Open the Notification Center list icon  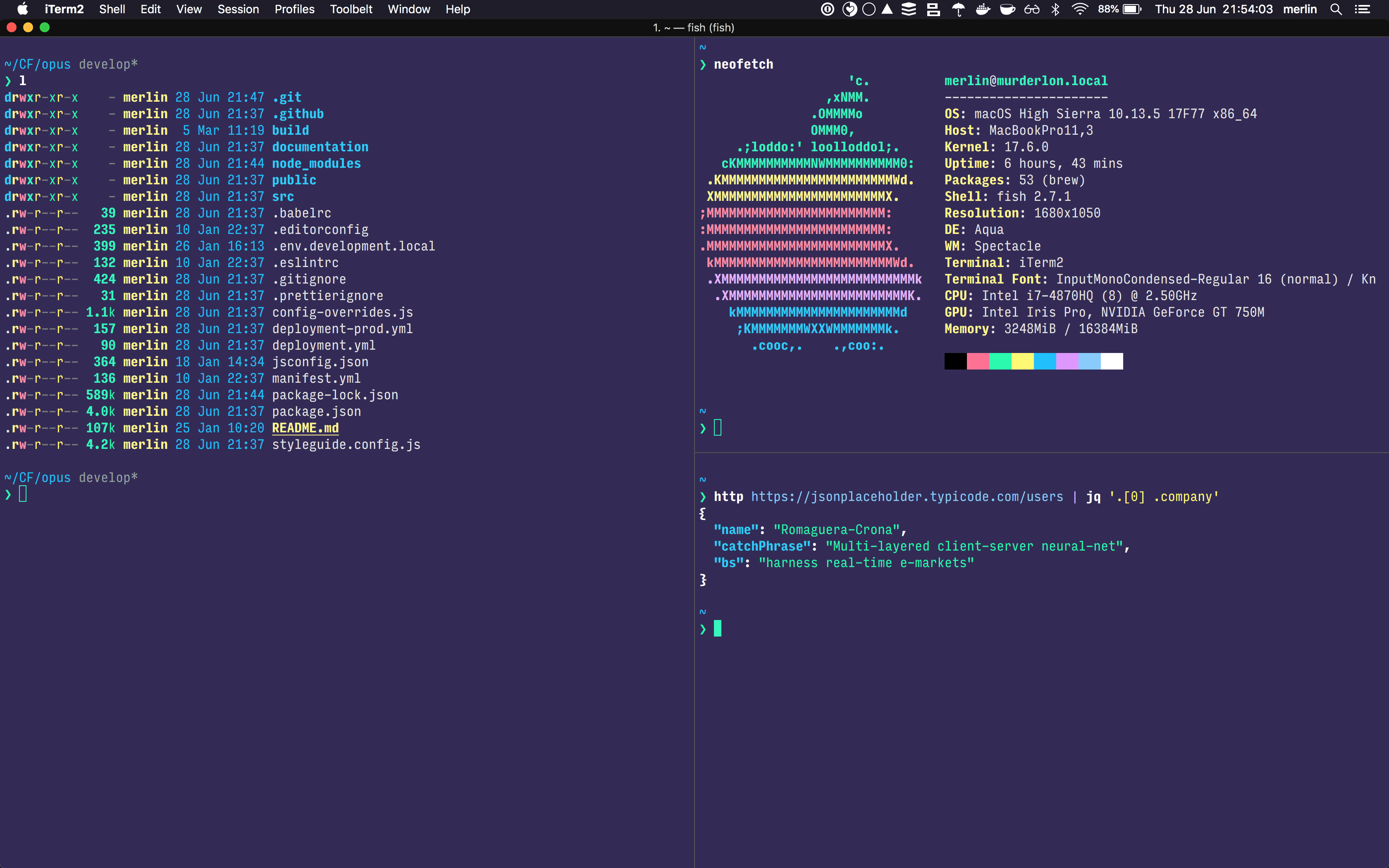(1363, 9)
